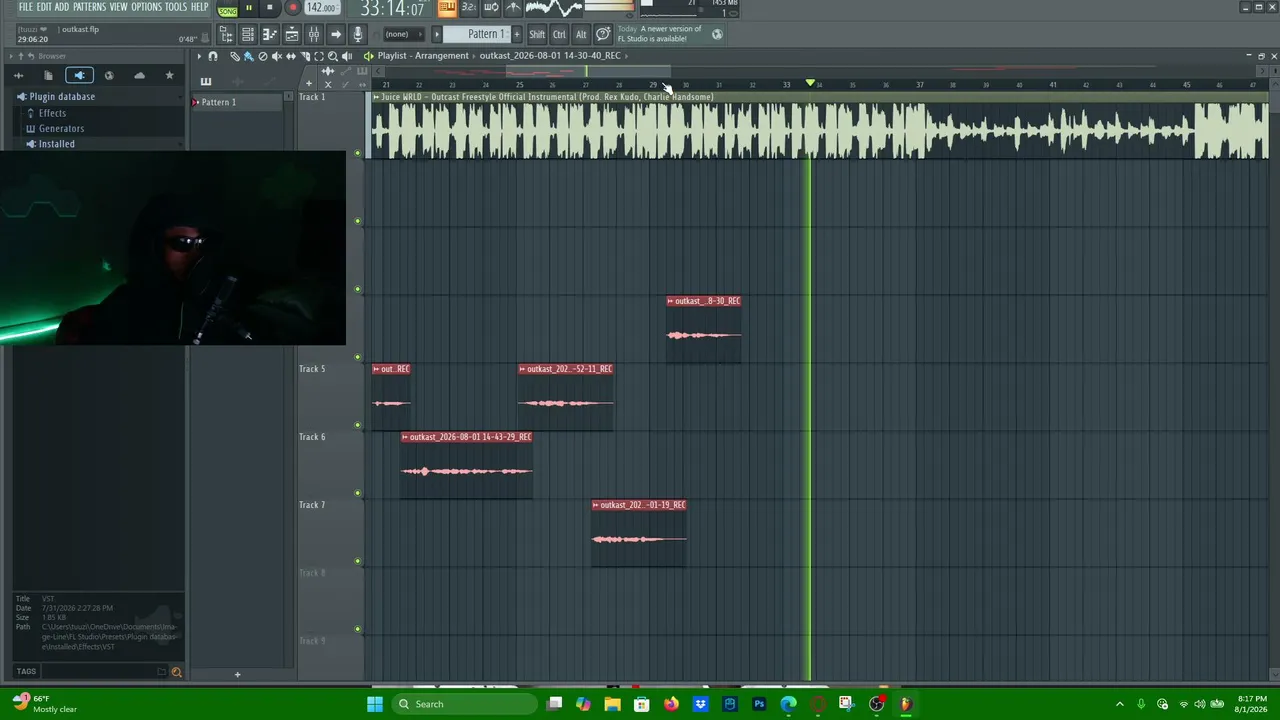Image resolution: width=1280 pixels, height=720 pixels.
Task: Open the OPTIONS menu
Action: [x=146, y=7]
